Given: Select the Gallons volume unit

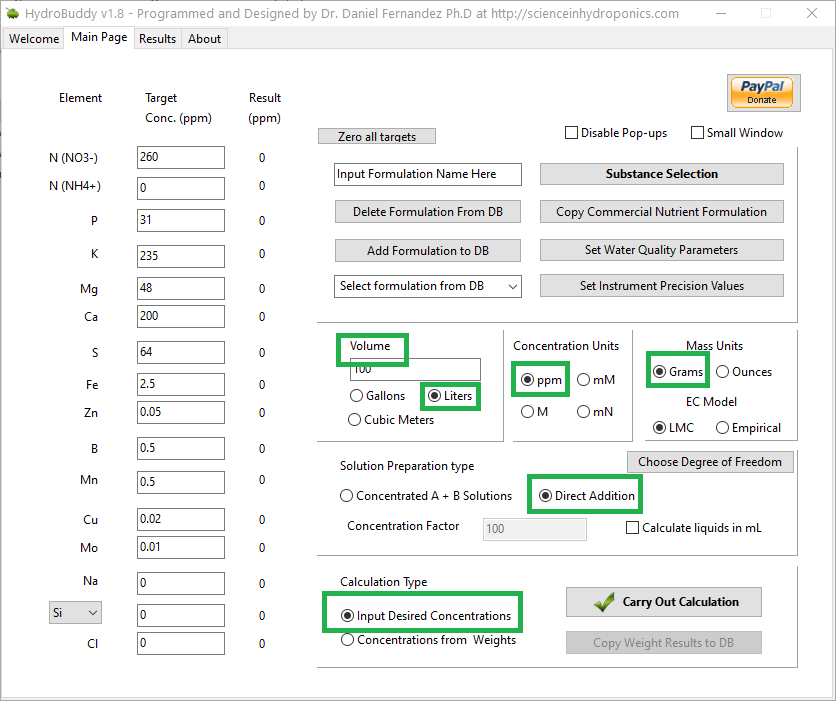Looking at the screenshot, I should click(357, 396).
